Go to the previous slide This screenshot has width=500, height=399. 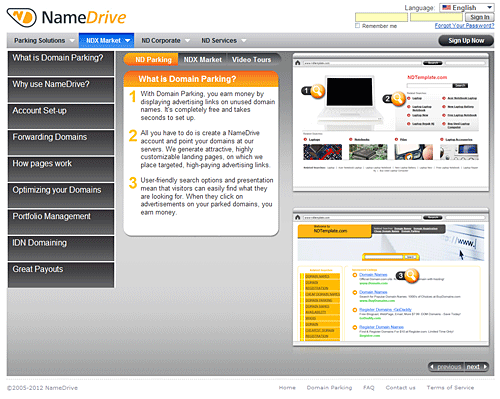click(x=447, y=367)
